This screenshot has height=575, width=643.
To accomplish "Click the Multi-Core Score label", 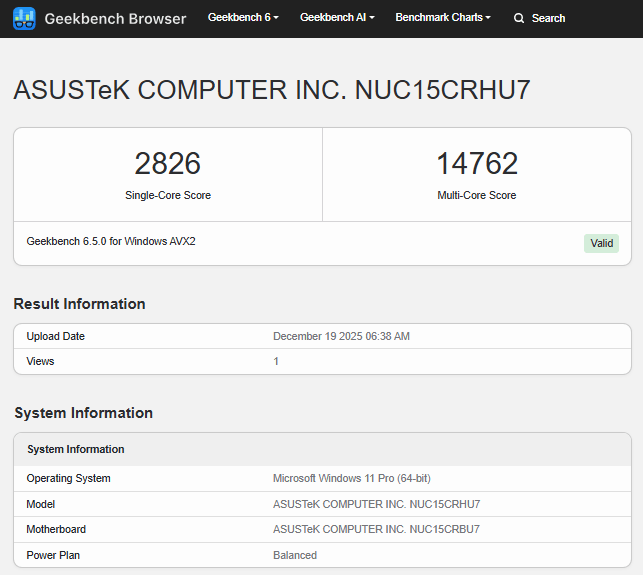I will tap(477, 195).
